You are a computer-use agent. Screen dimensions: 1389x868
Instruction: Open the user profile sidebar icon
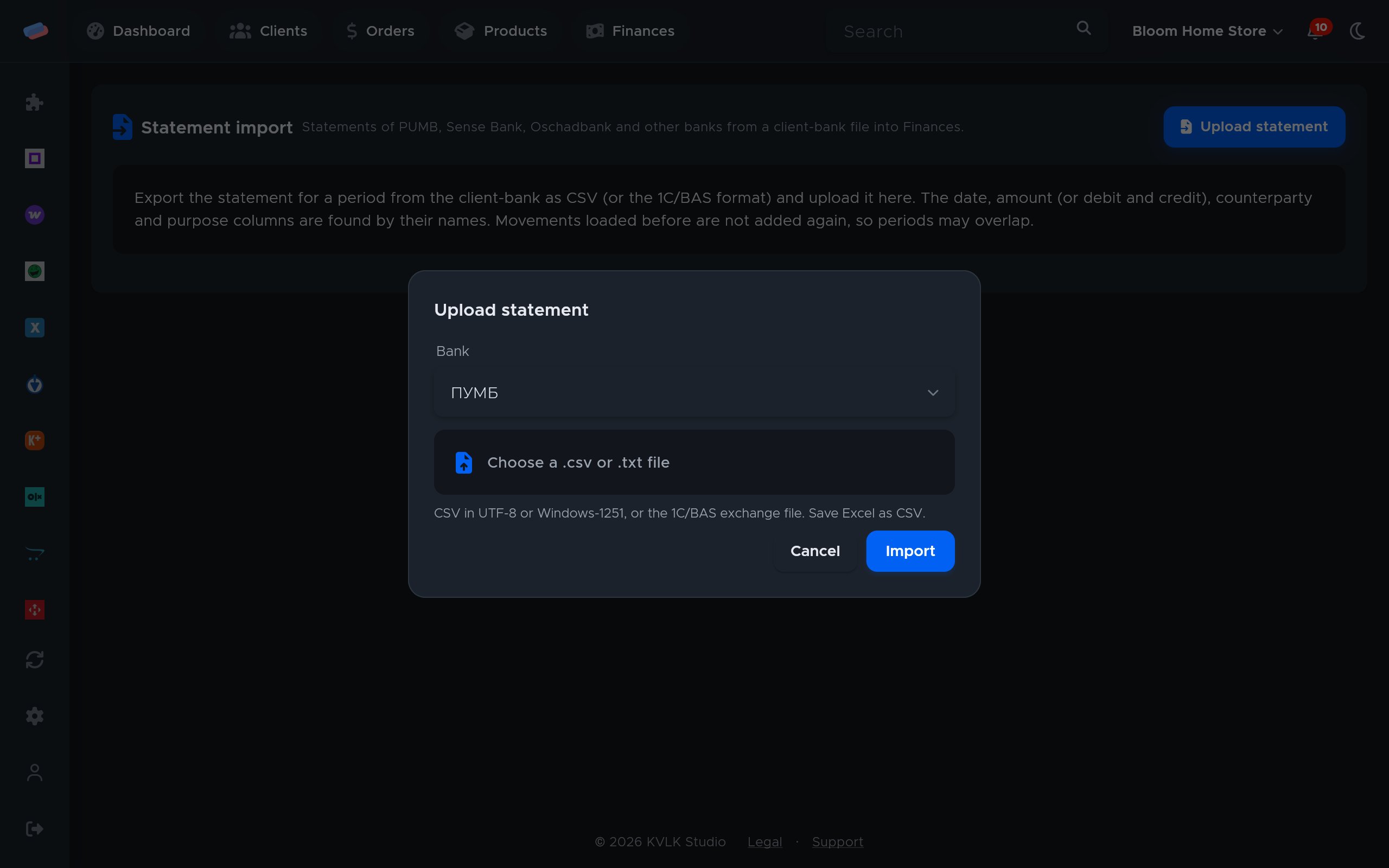tap(34, 772)
